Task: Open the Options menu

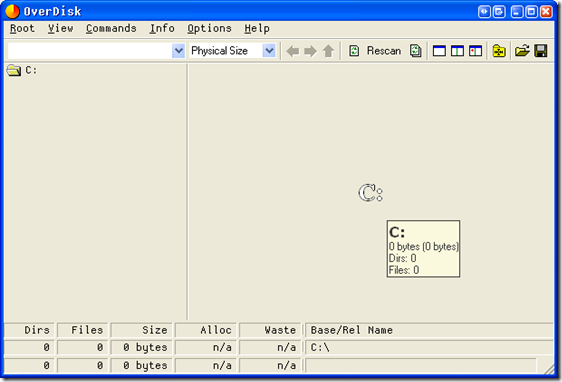Action: (209, 28)
